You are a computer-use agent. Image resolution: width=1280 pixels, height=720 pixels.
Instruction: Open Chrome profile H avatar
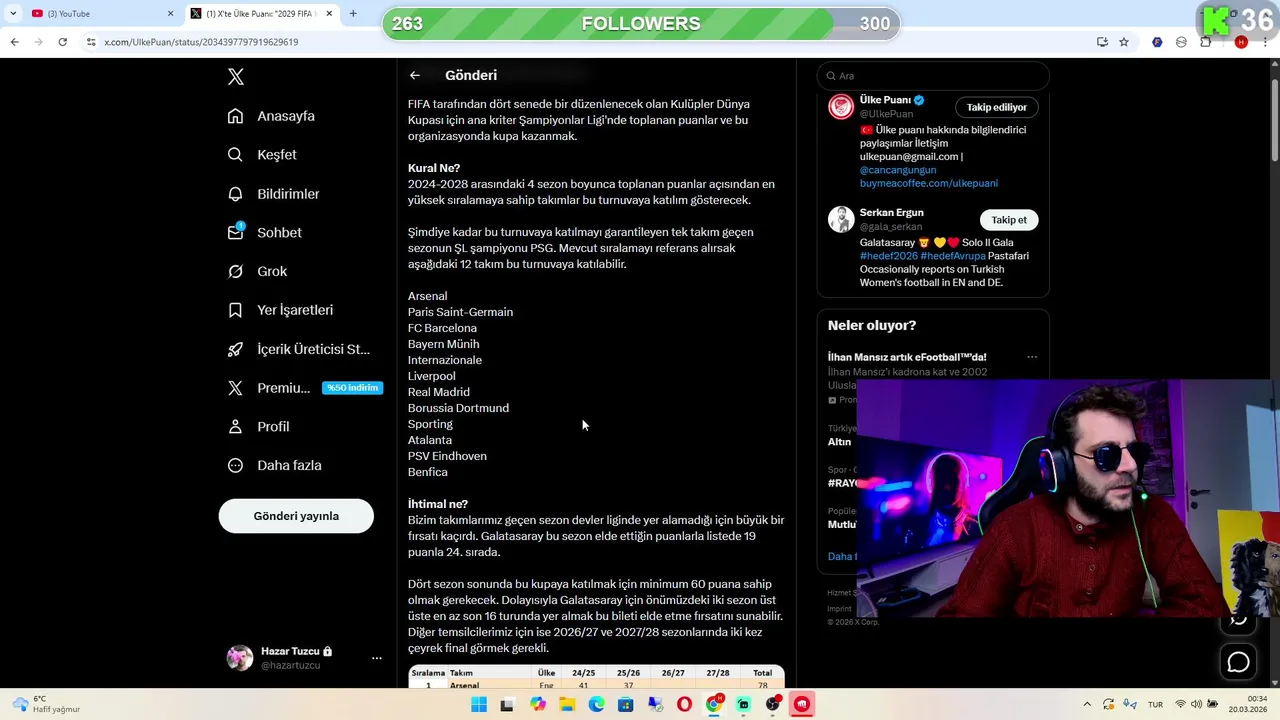1241,42
